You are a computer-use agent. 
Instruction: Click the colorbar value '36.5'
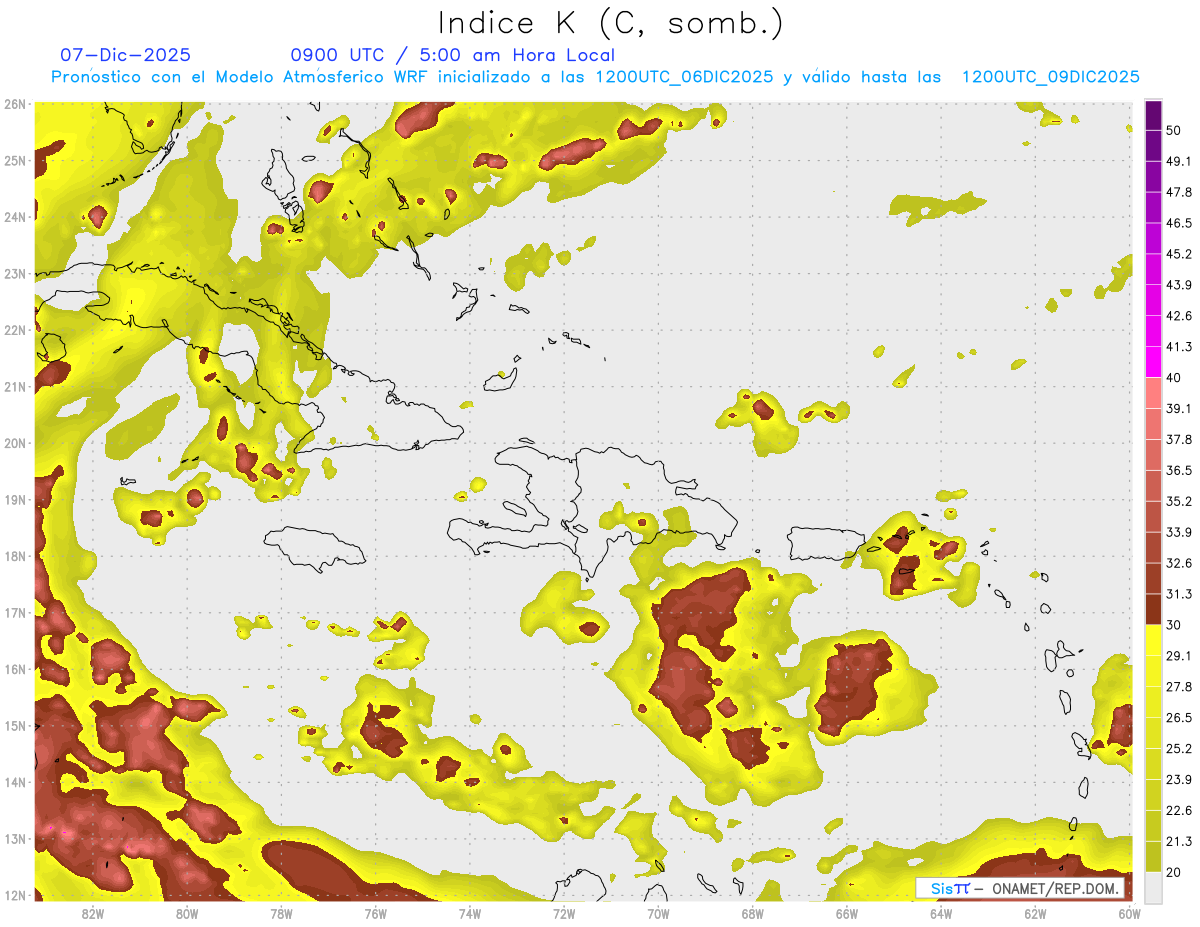(1180, 470)
